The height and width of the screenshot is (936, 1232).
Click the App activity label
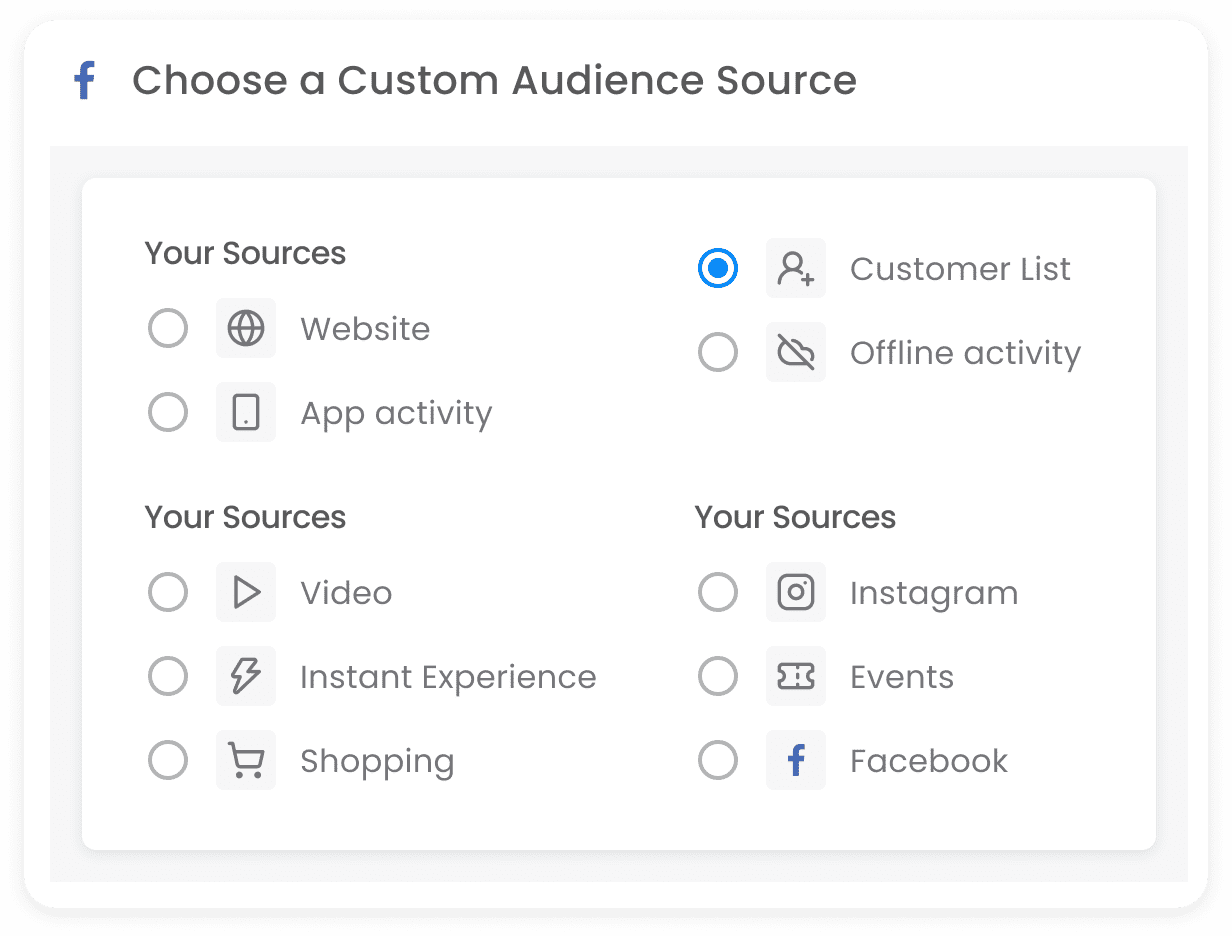tap(396, 414)
